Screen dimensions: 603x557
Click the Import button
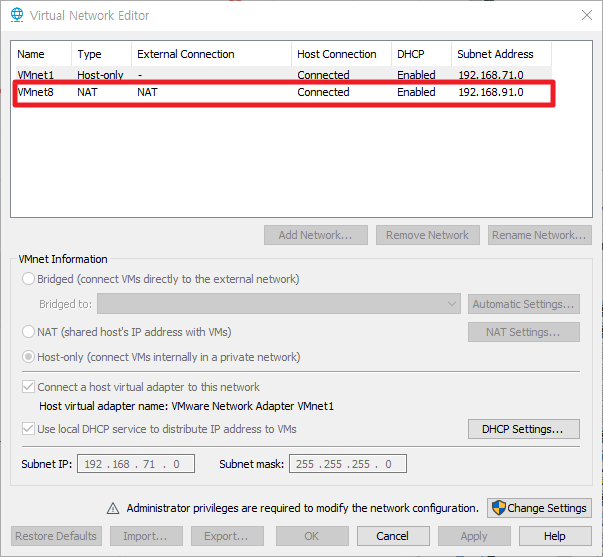click(x=146, y=536)
